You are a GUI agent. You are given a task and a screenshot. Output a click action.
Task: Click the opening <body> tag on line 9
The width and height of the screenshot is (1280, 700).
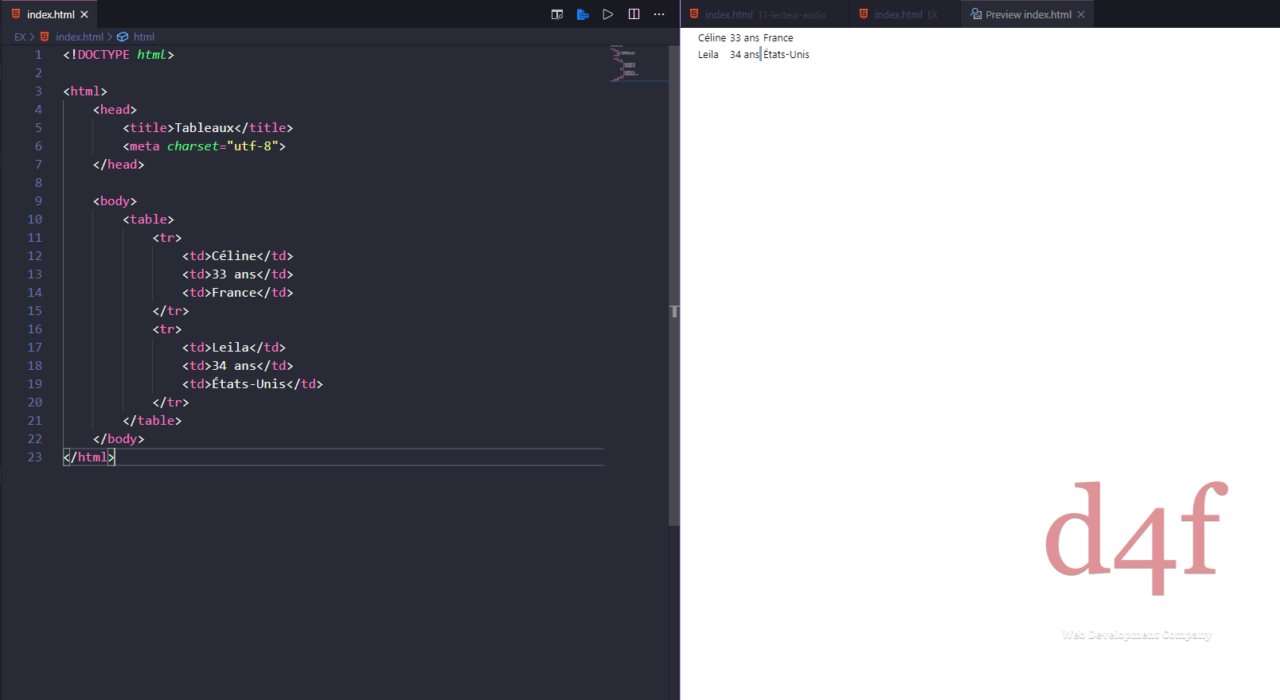[x=115, y=201]
